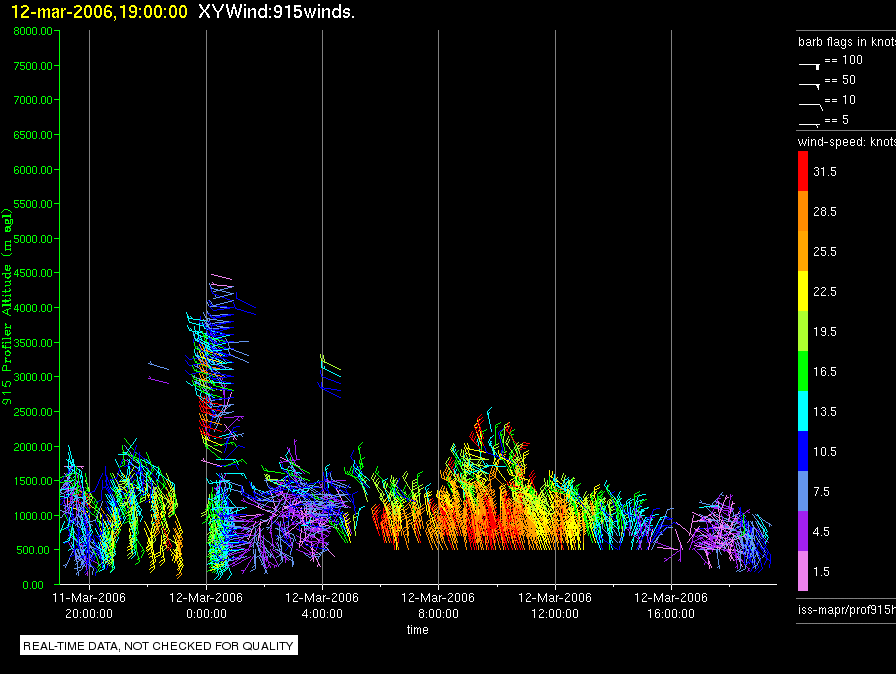Image resolution: width=896 pixels, height=674 pixels.
Task: Click the REAL-TIME DATA quality notice box
Action: coord(159,645)
